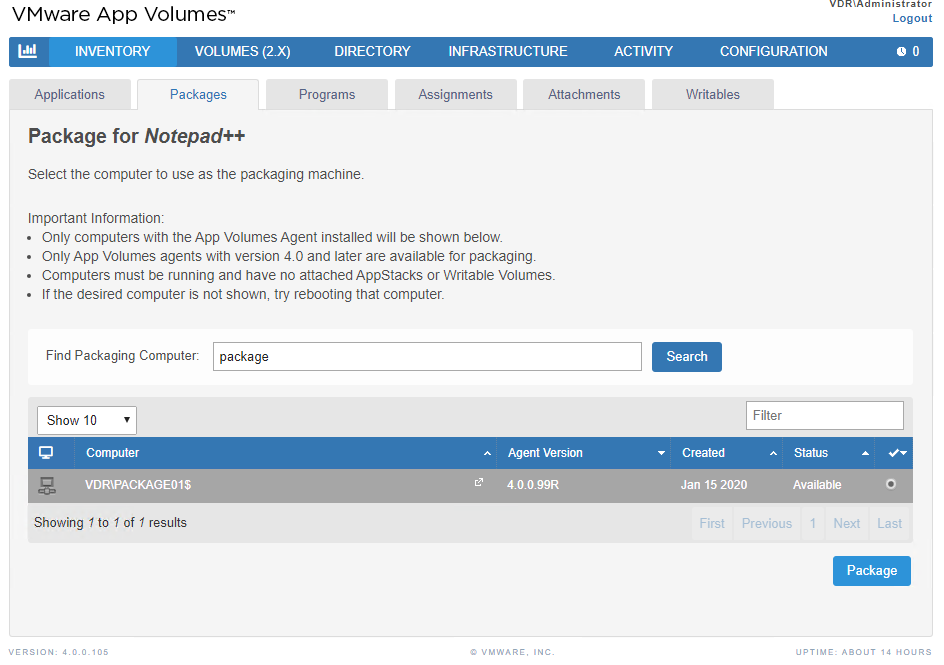Viewport: 944px width, 665px height.
Task: Switch to the Assignments tab
Action: pos(455,94)
